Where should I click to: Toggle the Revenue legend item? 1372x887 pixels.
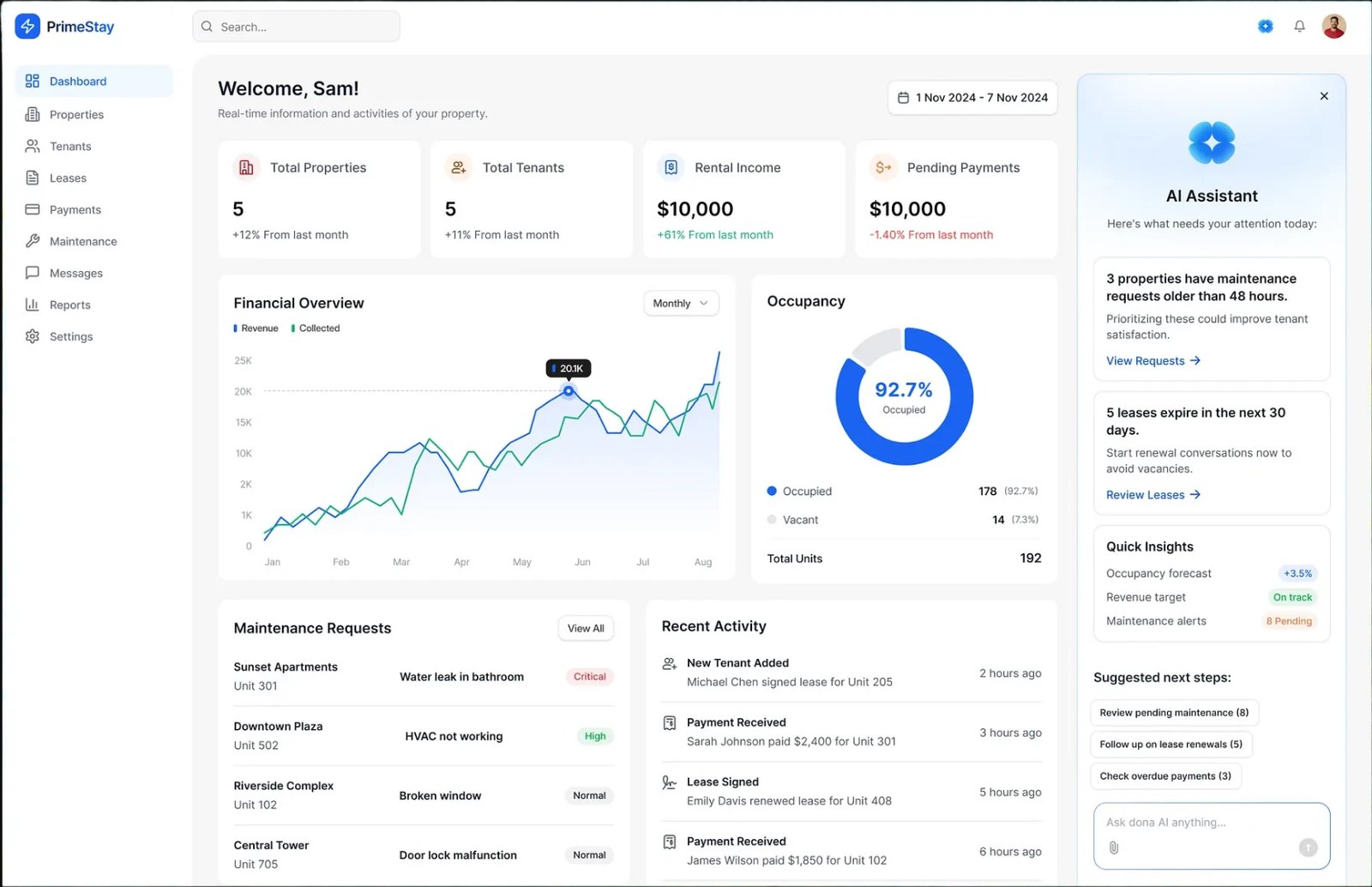click(256, 329)
